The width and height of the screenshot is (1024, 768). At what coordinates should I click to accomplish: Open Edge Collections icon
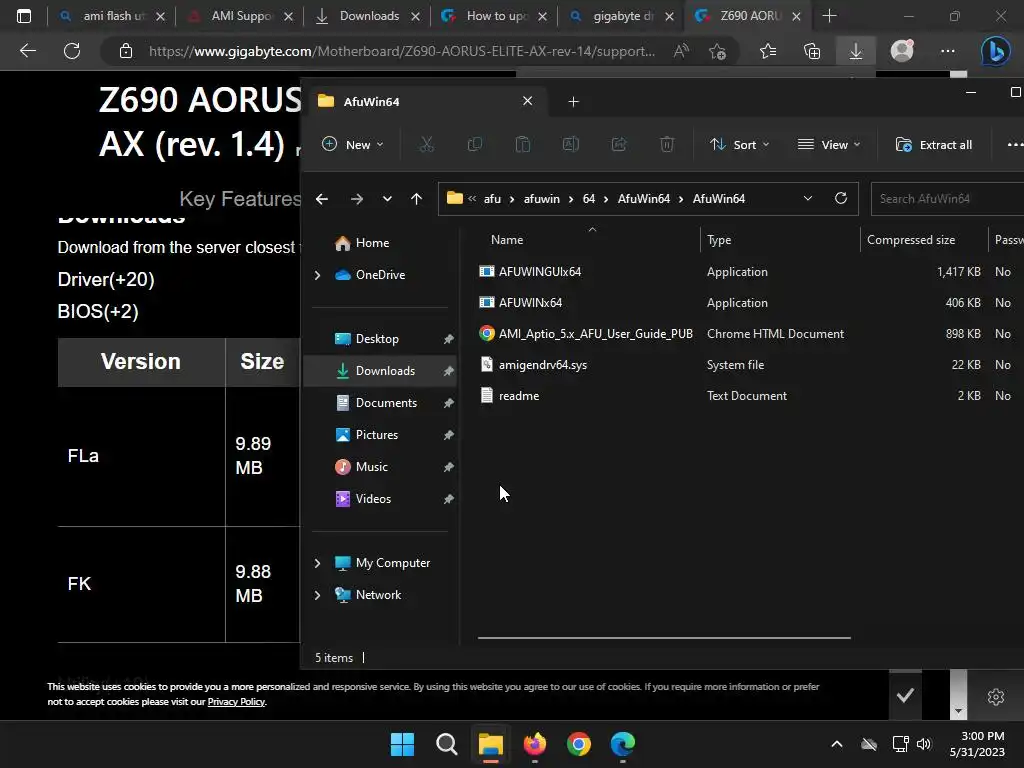[812, 51]
